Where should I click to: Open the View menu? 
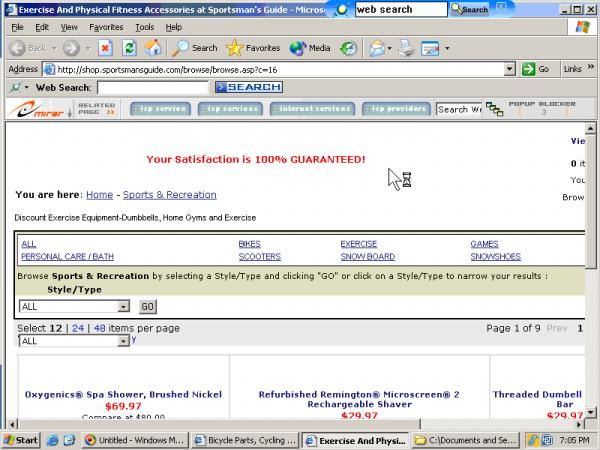[69, 27]
